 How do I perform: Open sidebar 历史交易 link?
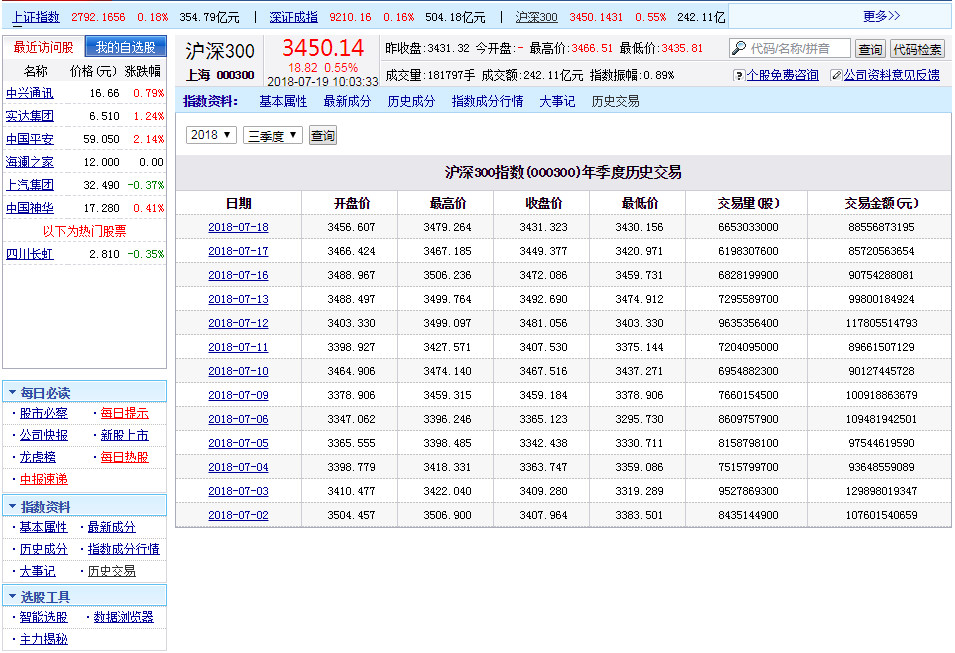coord(111,571)
